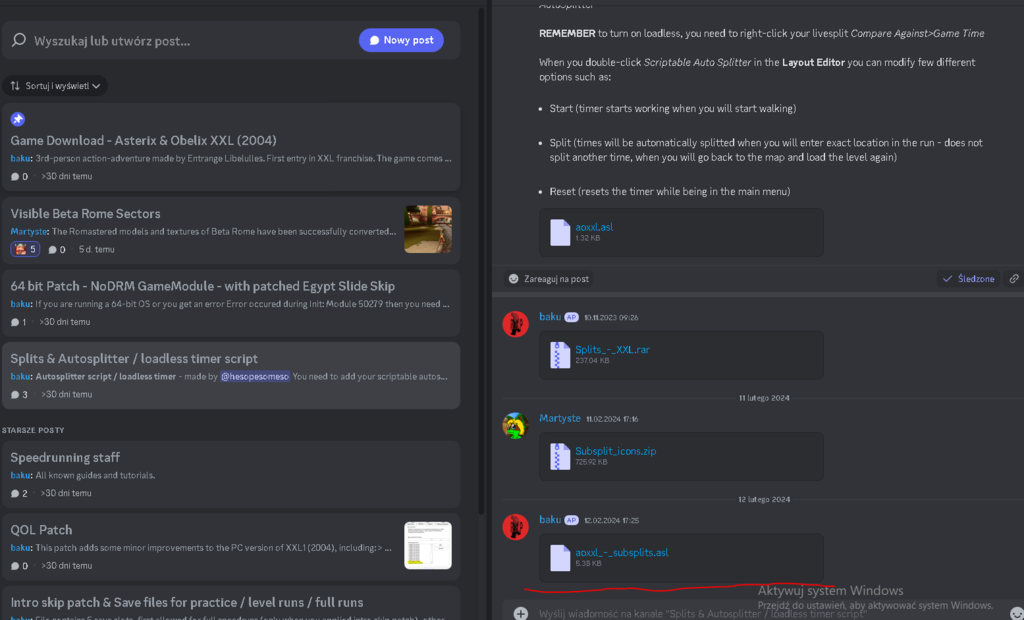The image size is (1024, 620).
Task: Open the 'Visible Beta Rome Sectors' post
Action: (231, 230)
